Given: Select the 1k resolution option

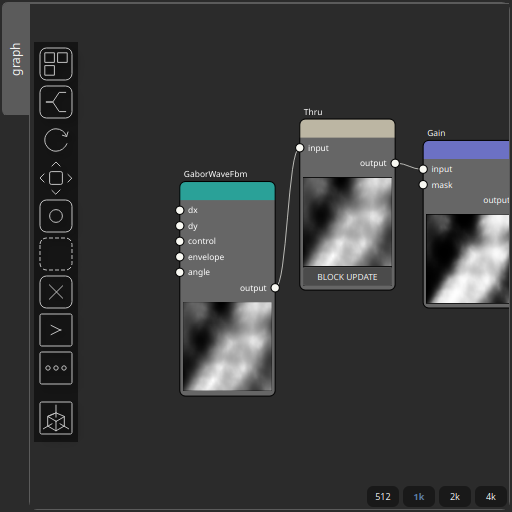Looking at the screenshot, I should (419, 497).
